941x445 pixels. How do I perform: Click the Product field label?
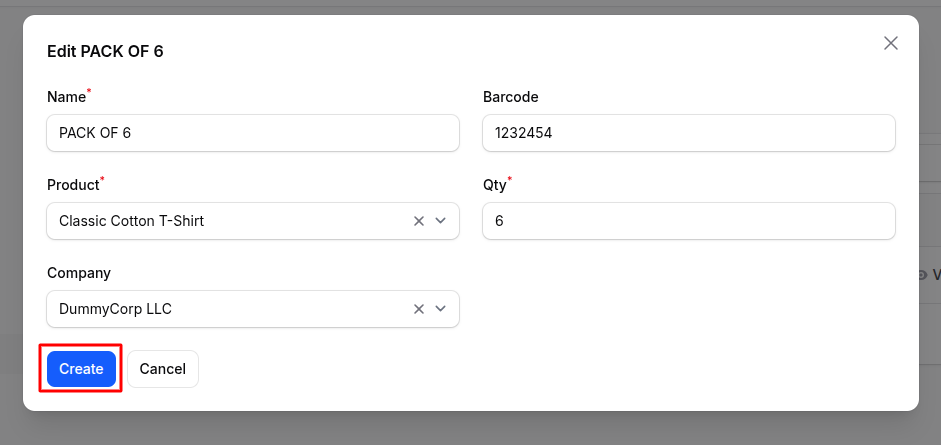point(73,185)
